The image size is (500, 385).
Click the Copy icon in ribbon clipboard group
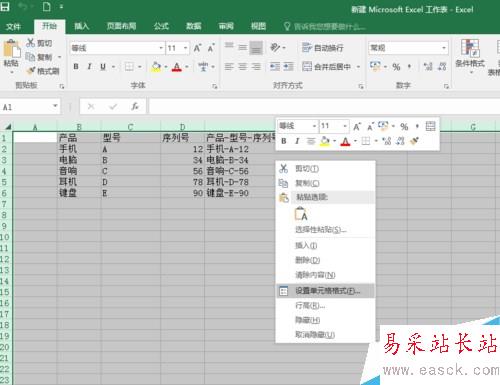point(31,57)
